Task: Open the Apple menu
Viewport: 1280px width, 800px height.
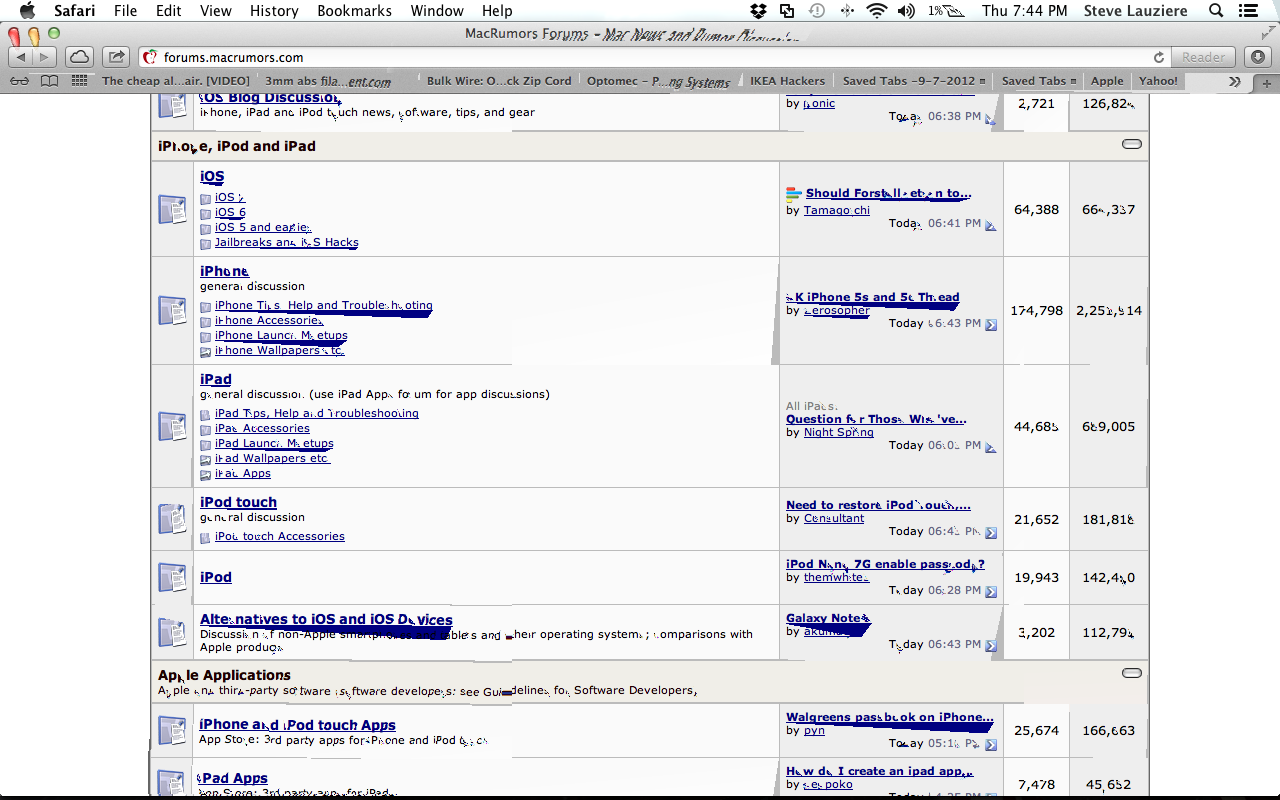Action: [27, 11]
